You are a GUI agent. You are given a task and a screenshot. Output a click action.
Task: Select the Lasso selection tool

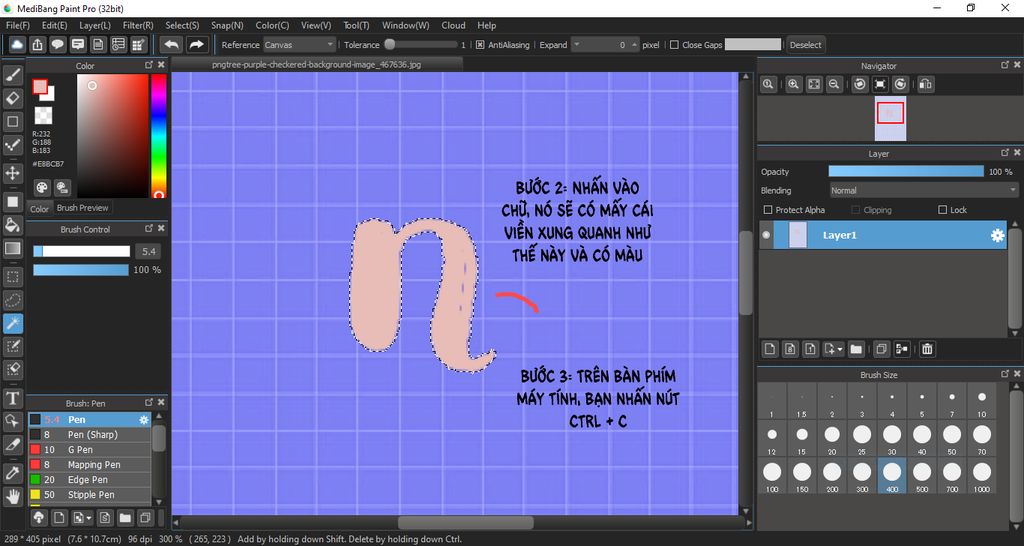click(x=12, y=300)
